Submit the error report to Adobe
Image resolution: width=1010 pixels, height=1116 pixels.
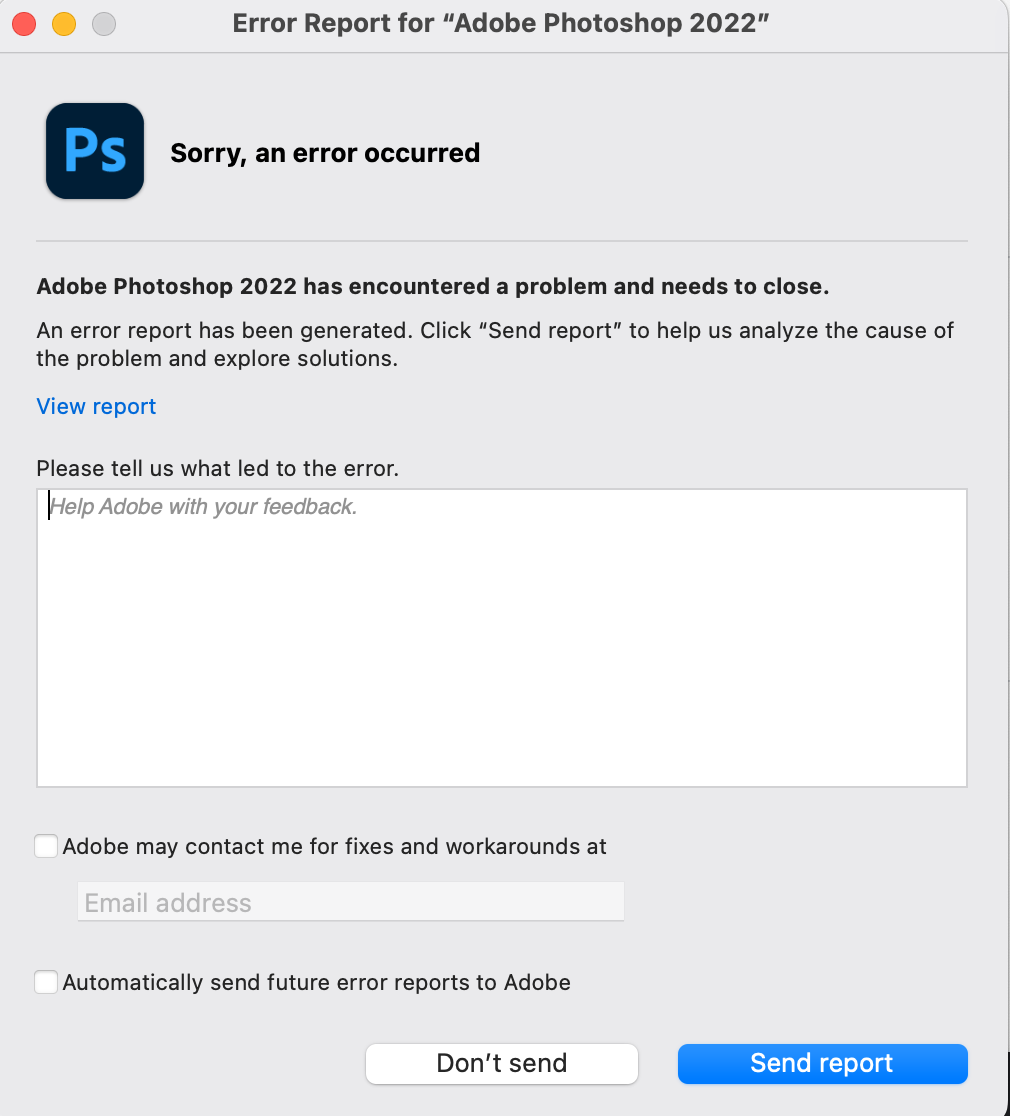click(822, 1063)
